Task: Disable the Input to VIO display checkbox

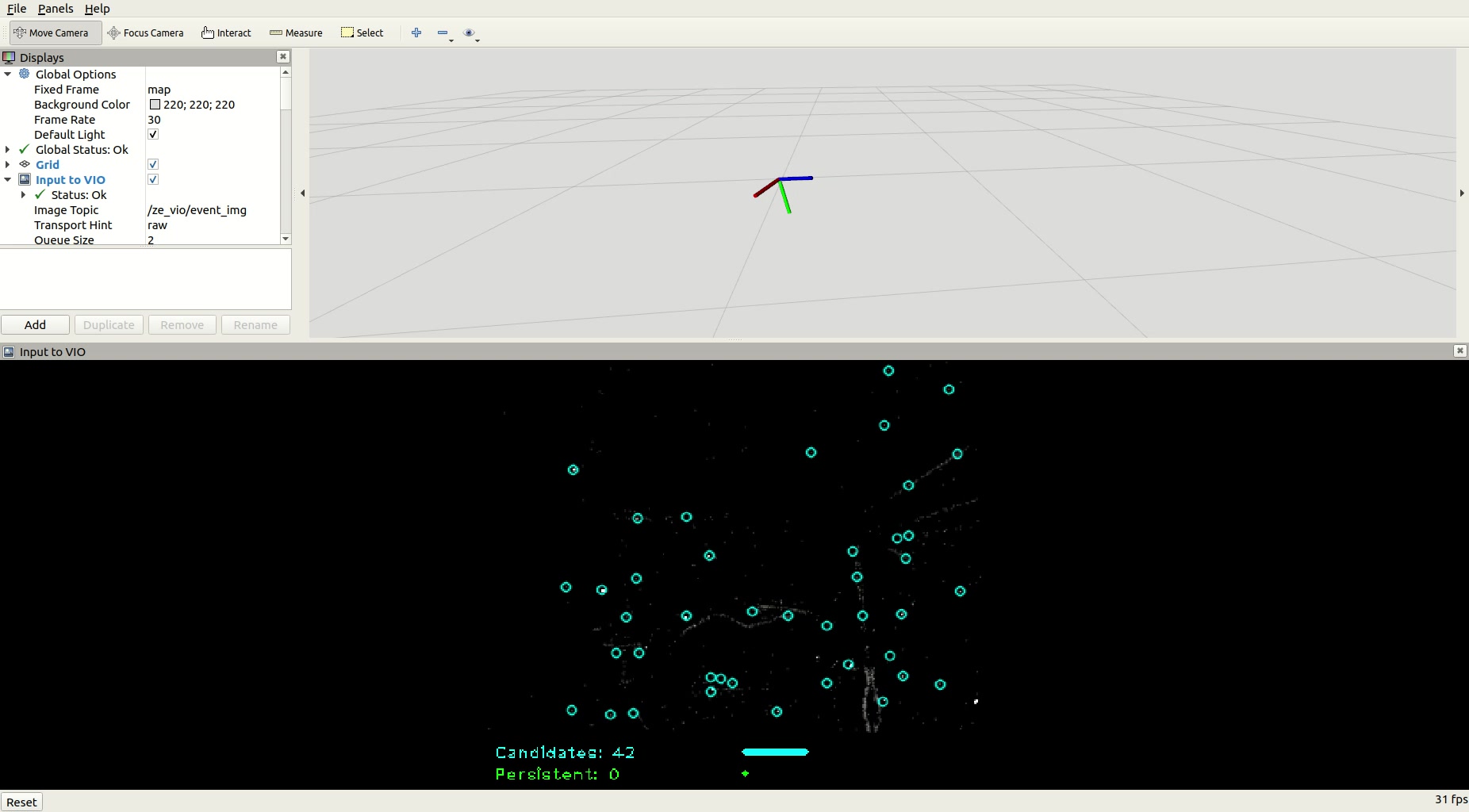Action: pyautogui.click(x=153, y=180)
